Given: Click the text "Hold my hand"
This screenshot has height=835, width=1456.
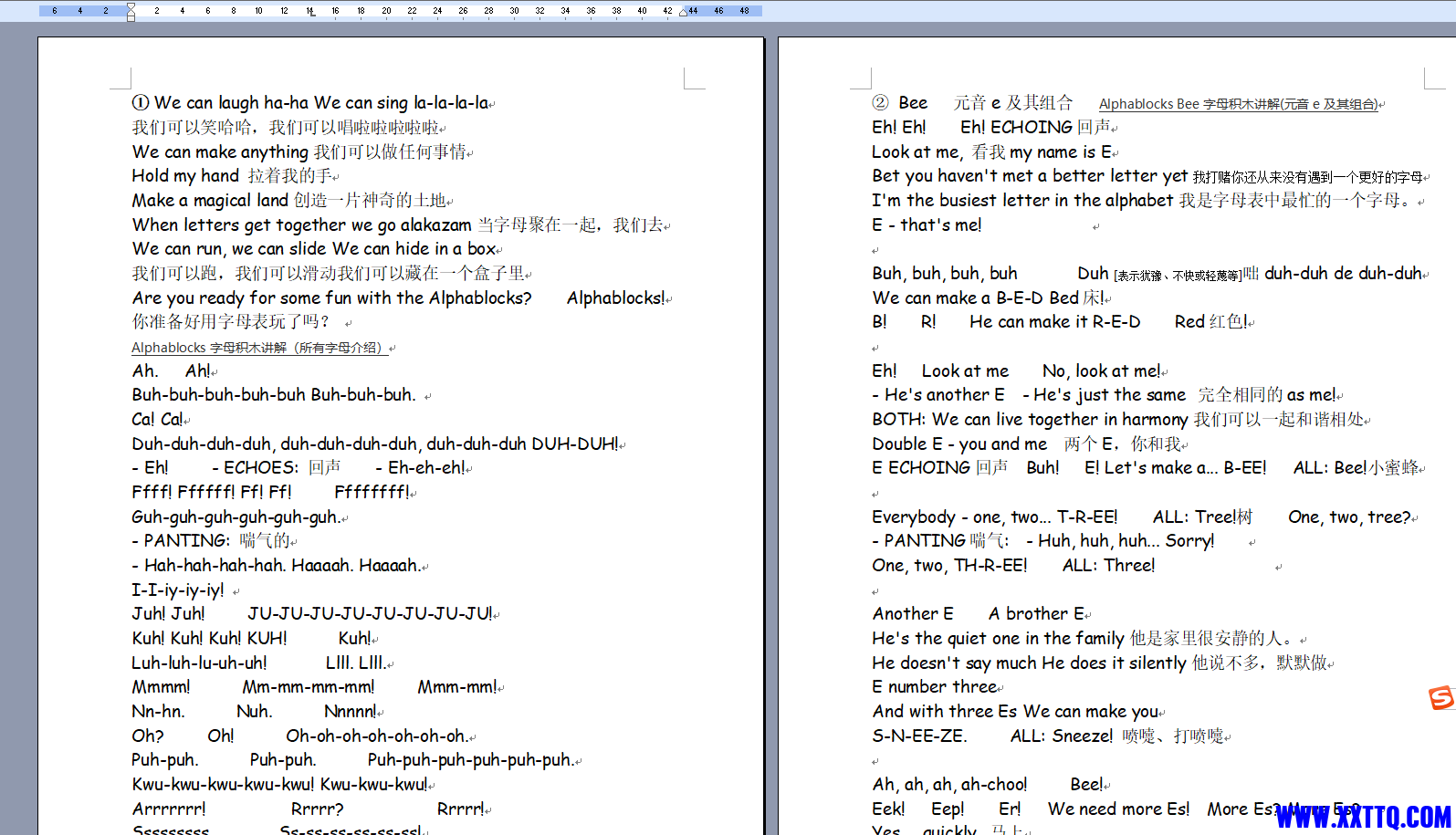Looking at the screenshot, I should [185, 175].
